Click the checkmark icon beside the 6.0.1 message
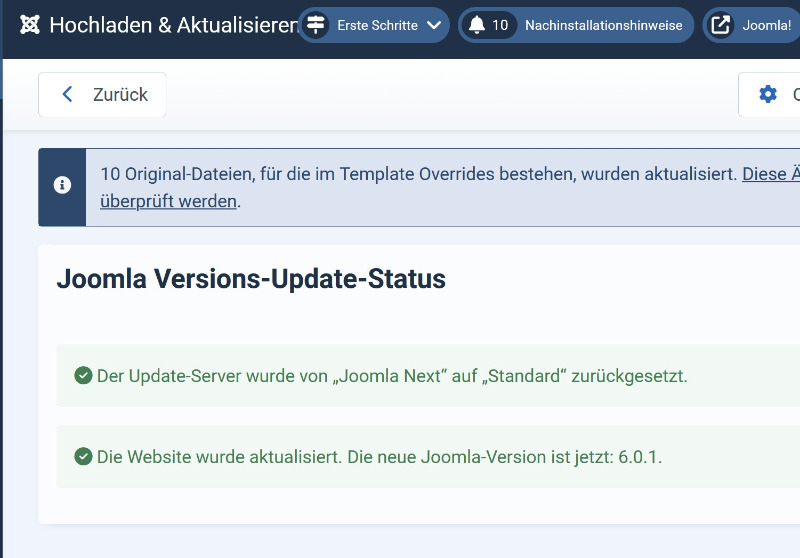Image resolution: width=800 pixels, height=558 pixels. (84, 457)
